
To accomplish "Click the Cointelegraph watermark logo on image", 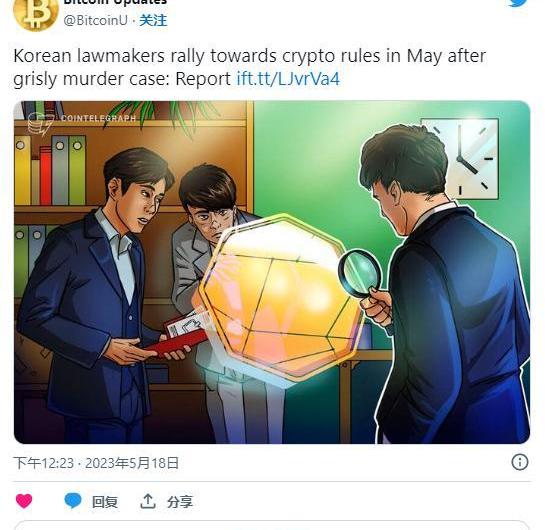I will click(x=82, y=122).
